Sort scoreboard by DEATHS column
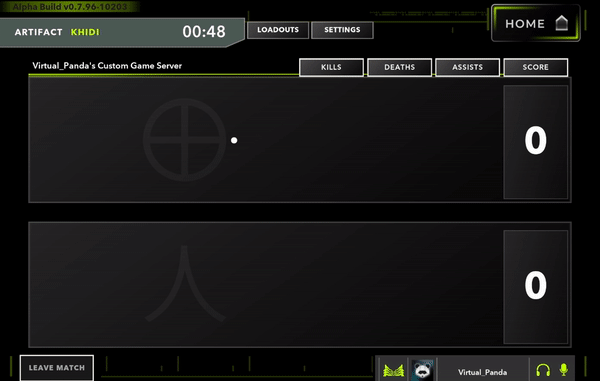The height and width of the screenshot is (381, 600). 399,67
